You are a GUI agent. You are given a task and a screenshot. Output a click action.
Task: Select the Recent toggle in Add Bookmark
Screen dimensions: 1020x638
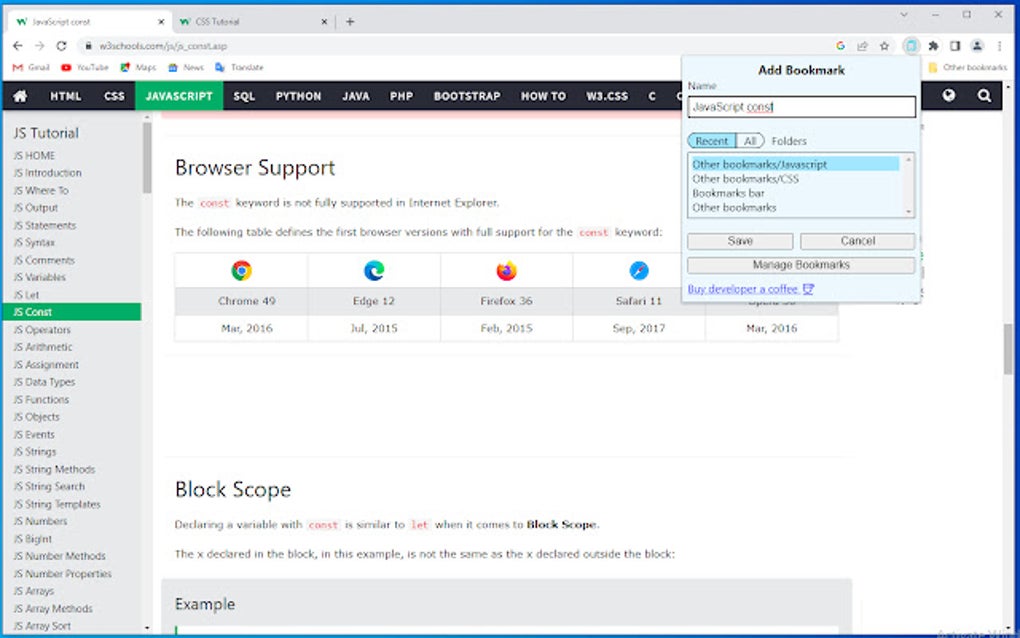[x=710, y=141]
